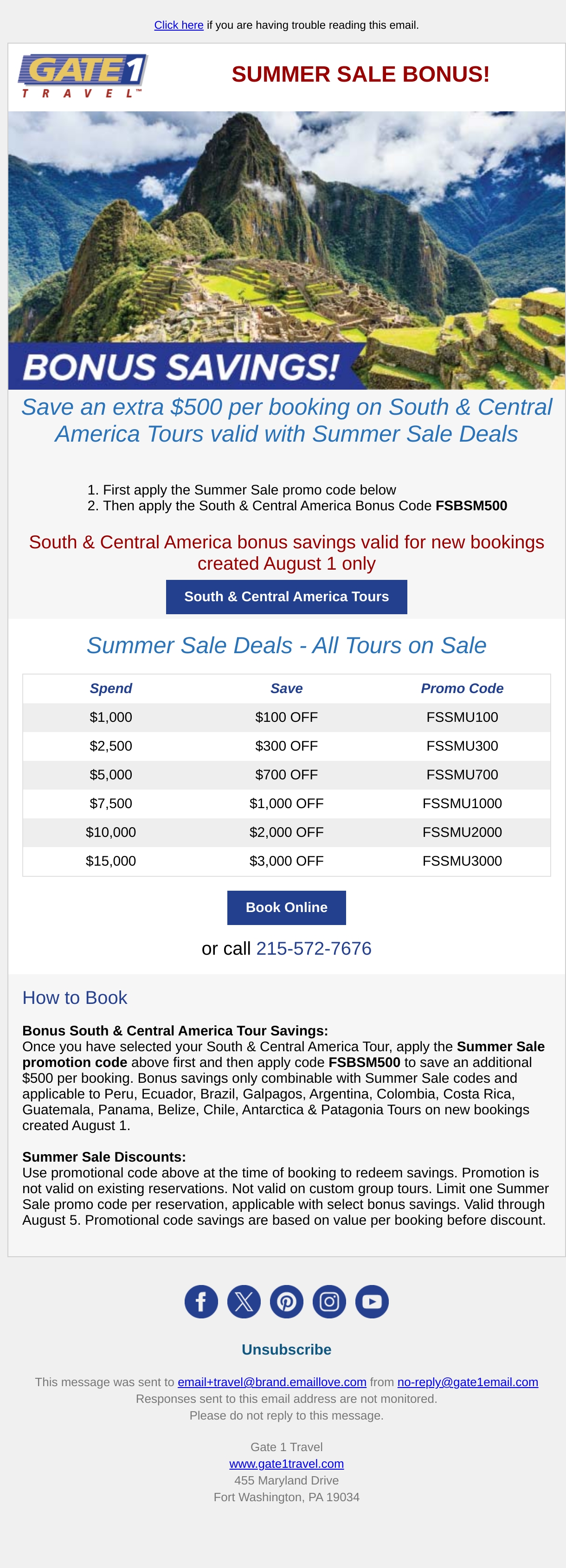Image resolution: width=566 pixels, height=1568 pixels.
Task: Call the phone number 215-572-7676
Action: (314, 948)
